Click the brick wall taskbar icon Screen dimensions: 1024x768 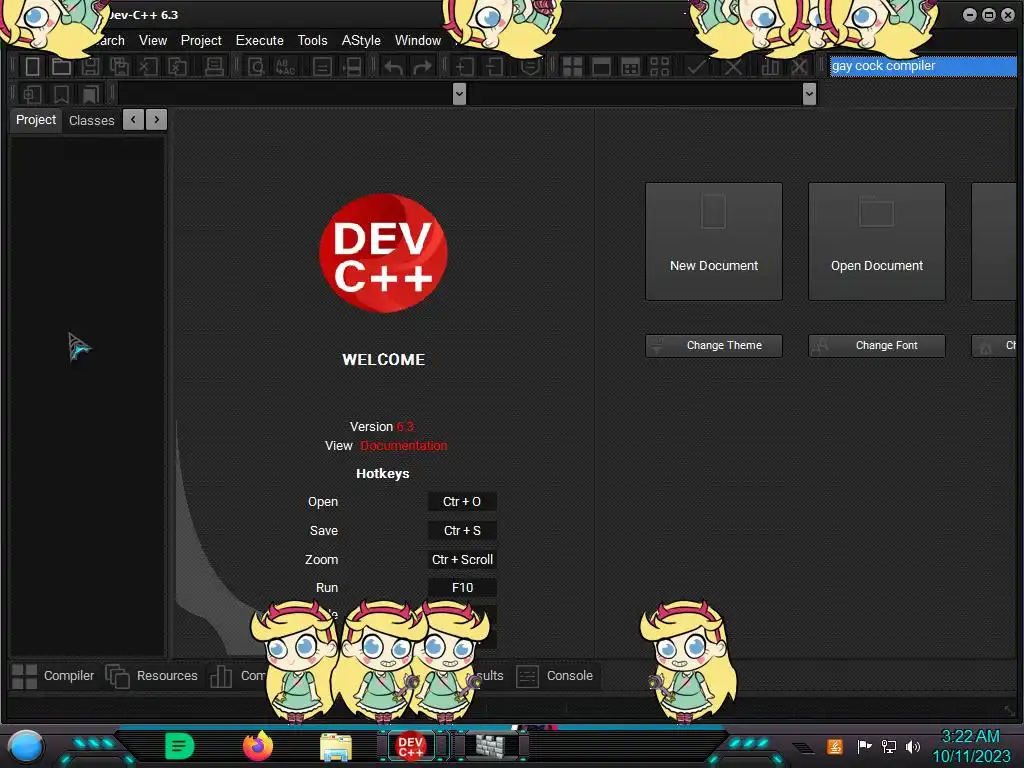[x=490, y=745]
